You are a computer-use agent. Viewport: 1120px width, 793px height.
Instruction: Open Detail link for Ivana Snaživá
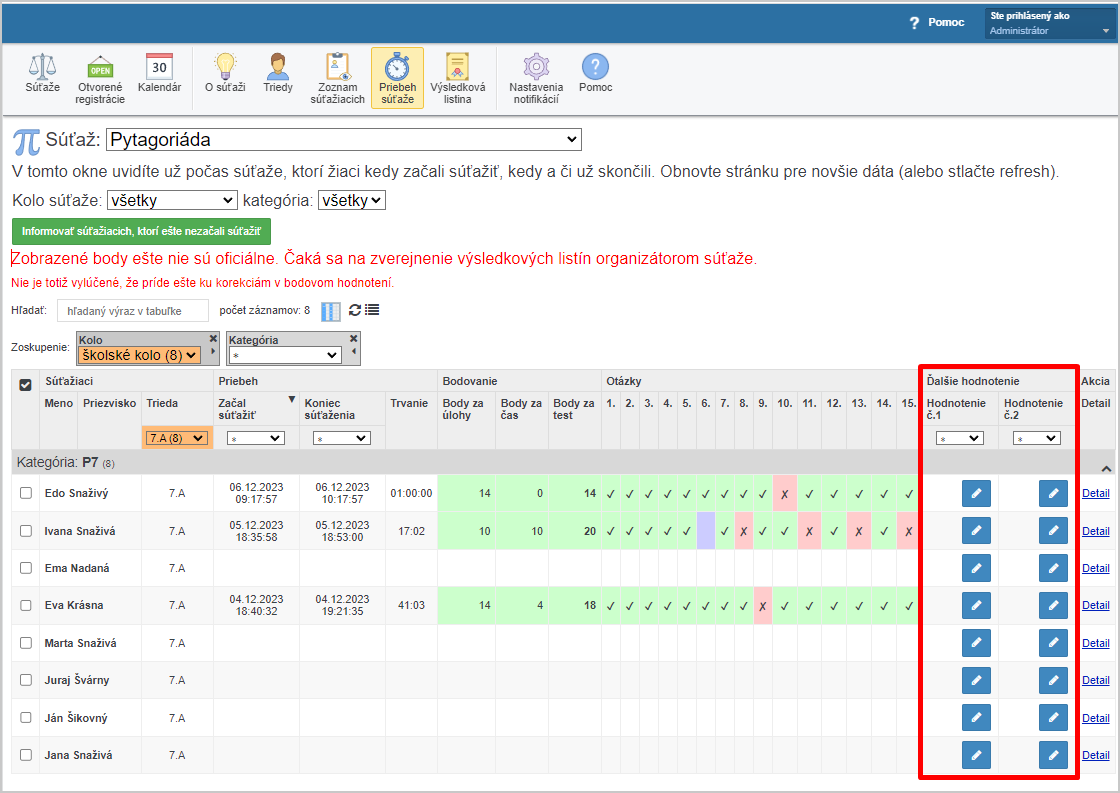coord(1096,531)
